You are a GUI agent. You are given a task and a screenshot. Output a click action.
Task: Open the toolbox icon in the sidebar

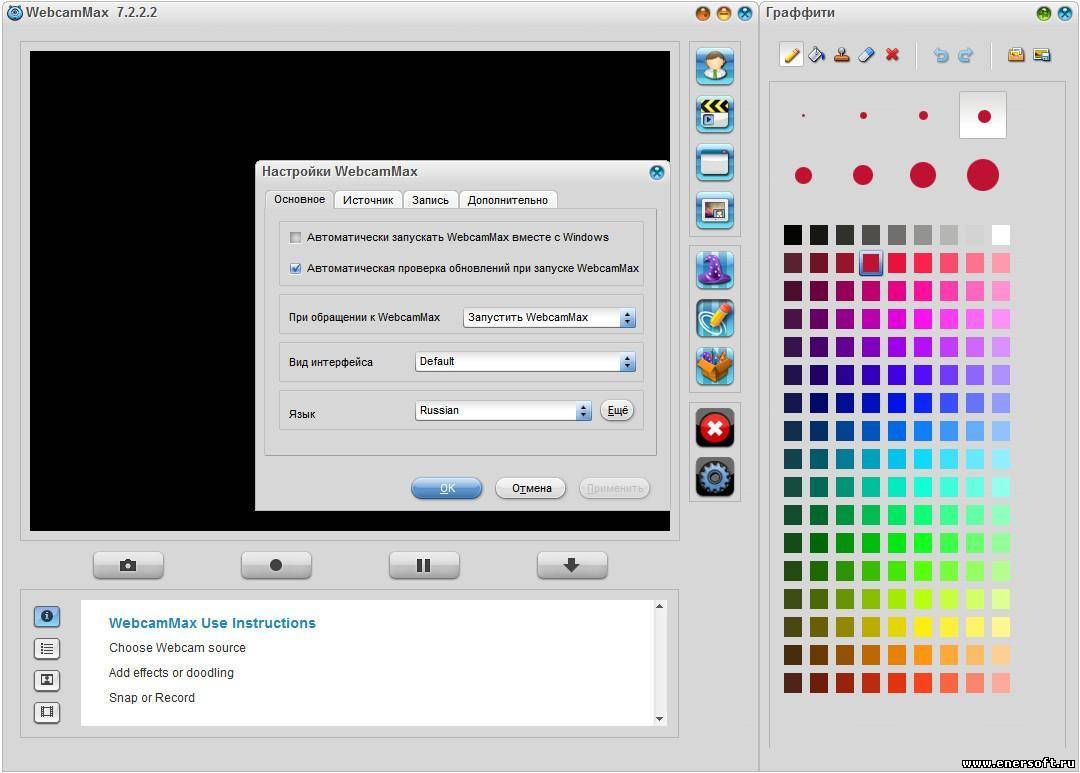pyautogui.click(x=715, y=367)
